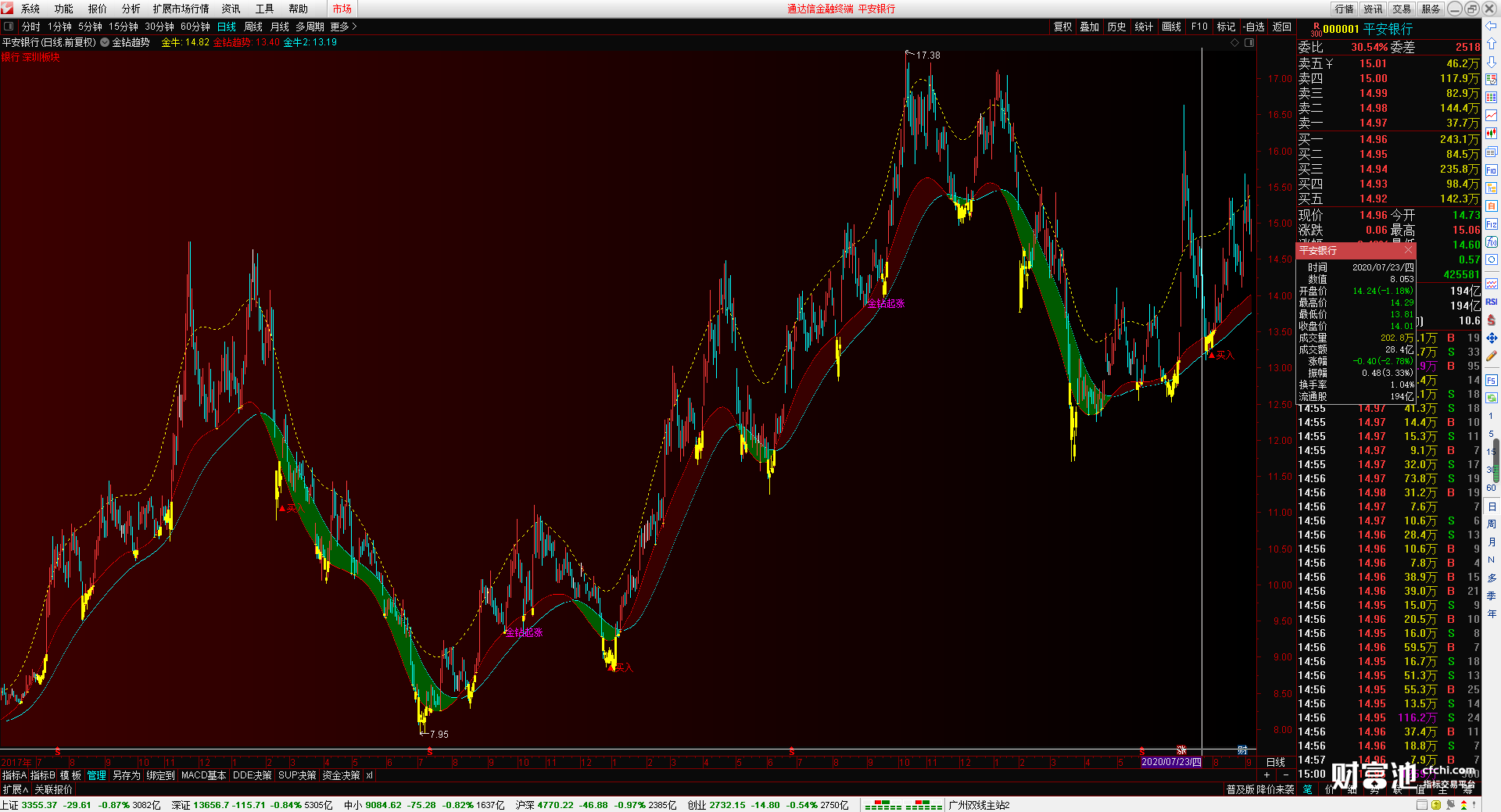The width and height of the screenshot is (1501, 812).
Task: Switch chart period to 15分钟
Action: pos(123,27)
